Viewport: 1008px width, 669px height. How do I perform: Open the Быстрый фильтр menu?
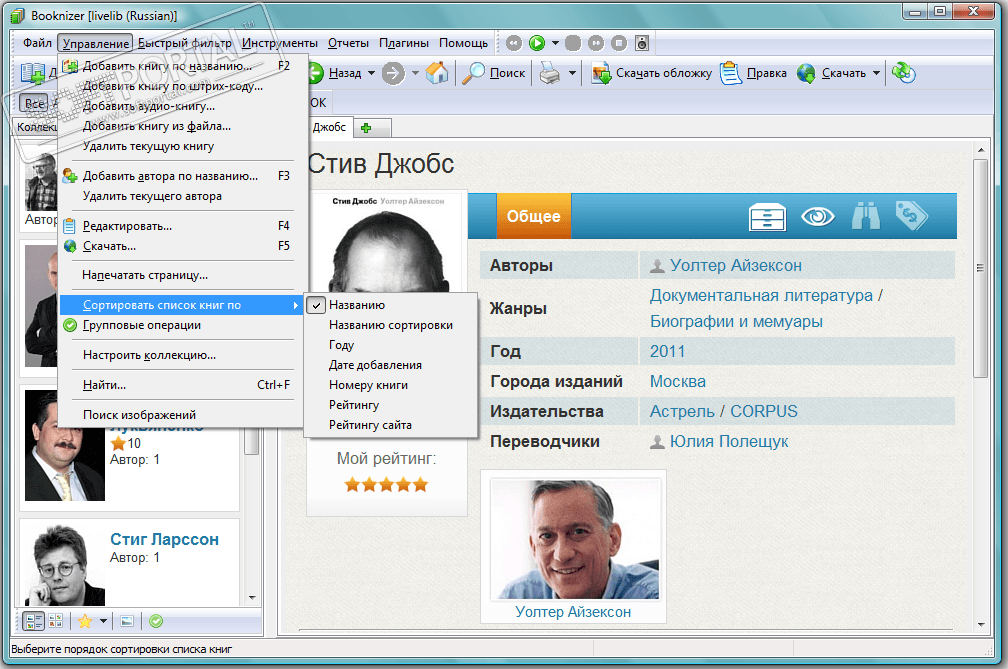pos(185,43)
